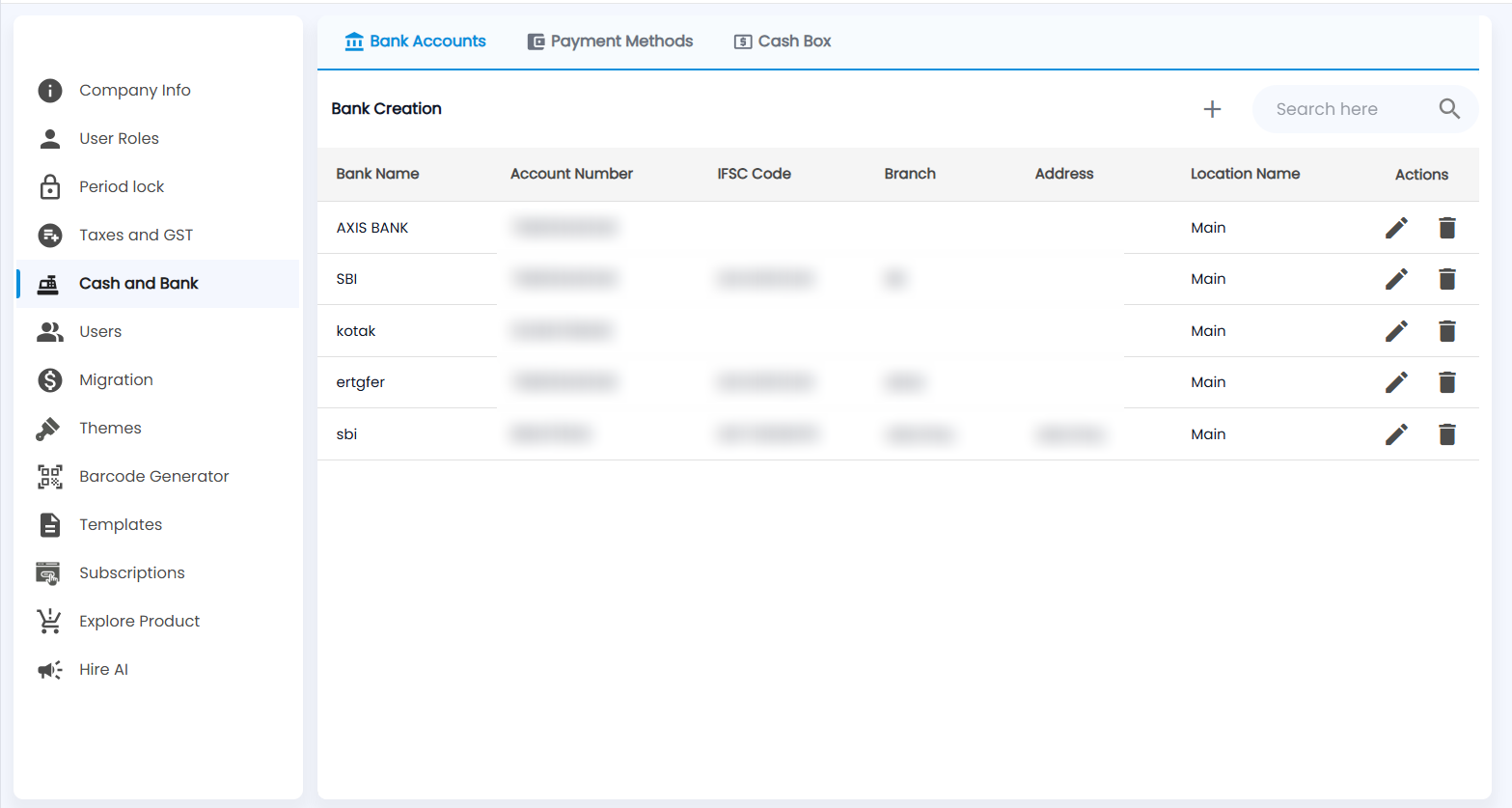Edit the uppercase SBI bank entry
Screen dimensions: 1512x808
[x=1396, y=279]
